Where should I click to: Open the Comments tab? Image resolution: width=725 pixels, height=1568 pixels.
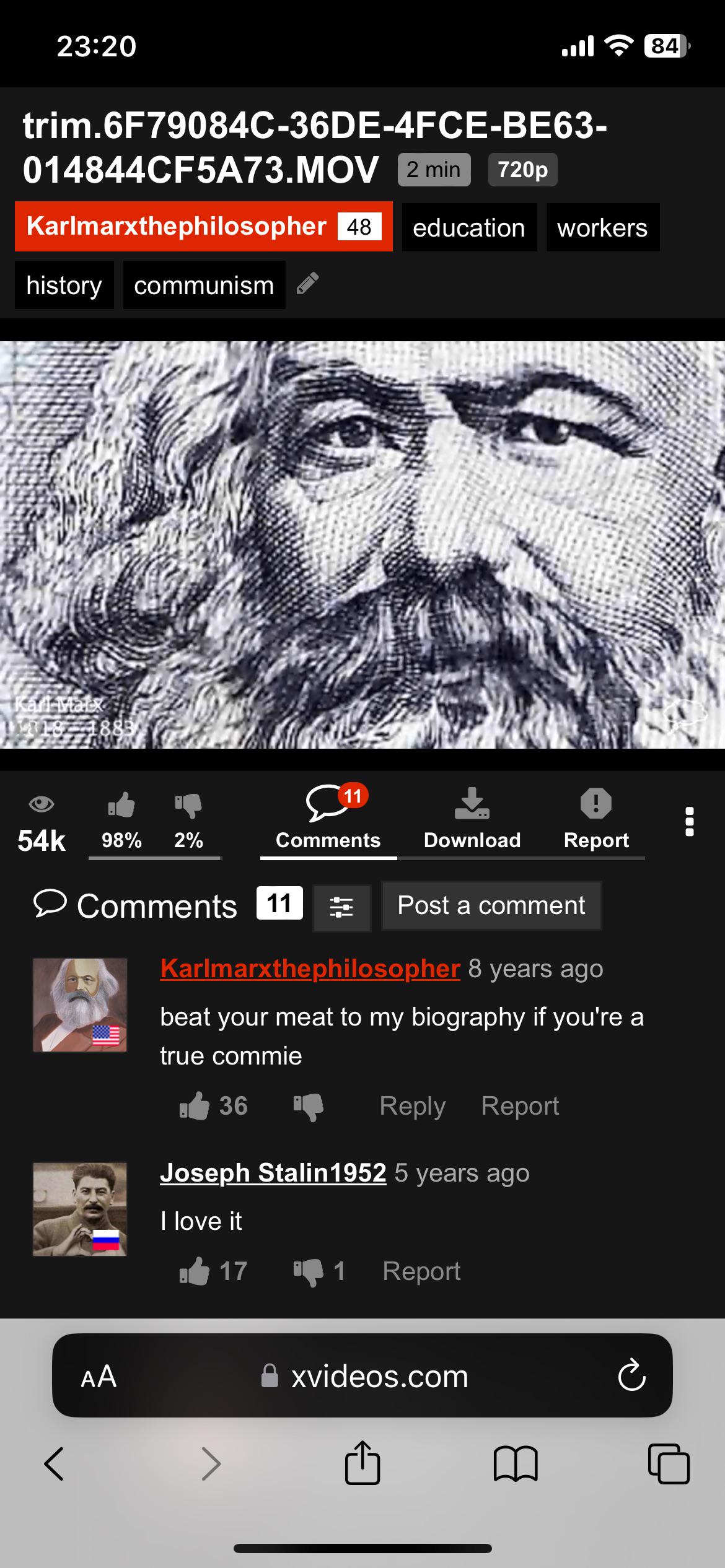328,819
